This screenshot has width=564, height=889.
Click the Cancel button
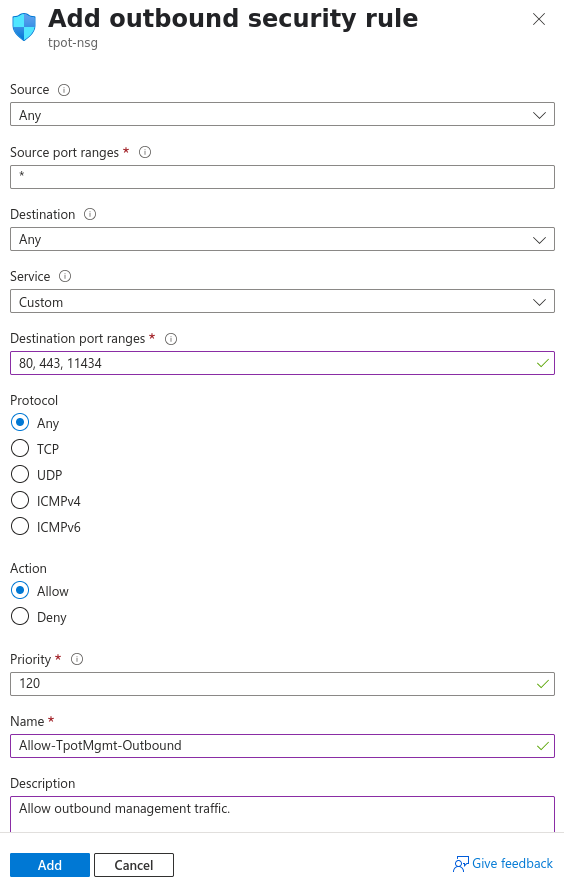point(134,865)
